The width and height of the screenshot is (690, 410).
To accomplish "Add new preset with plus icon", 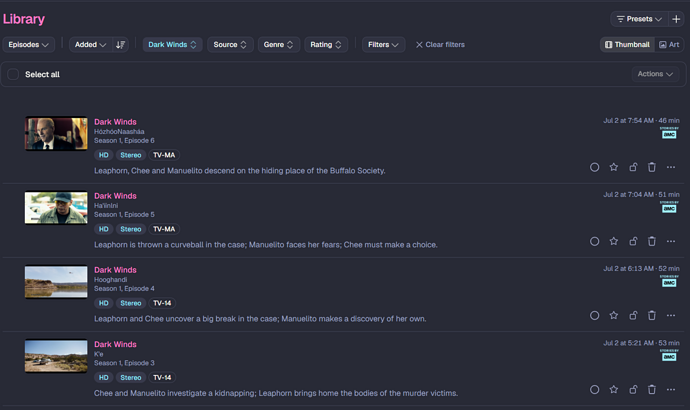I will coord(676,19).
